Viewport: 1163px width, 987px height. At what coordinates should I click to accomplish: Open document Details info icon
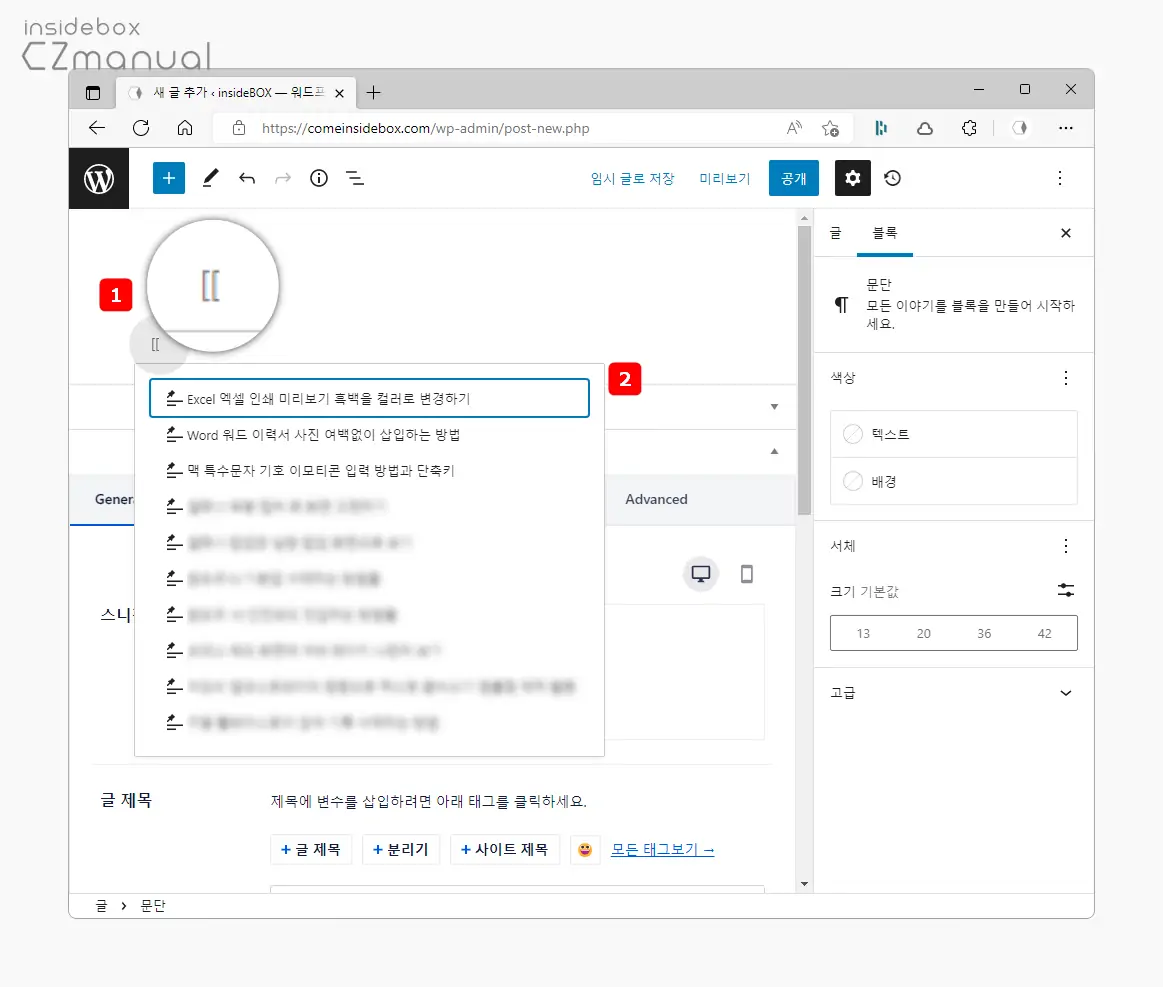[x=319, y=178]
